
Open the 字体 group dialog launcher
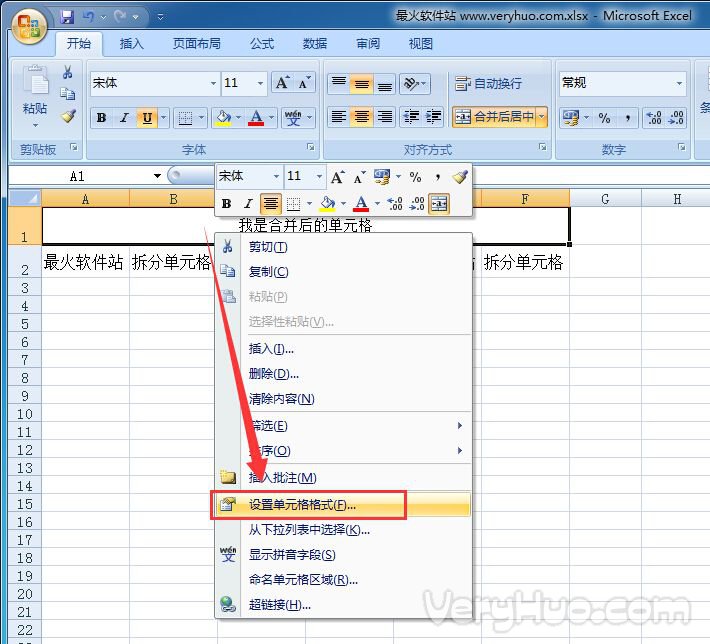[x=311, y=147]
